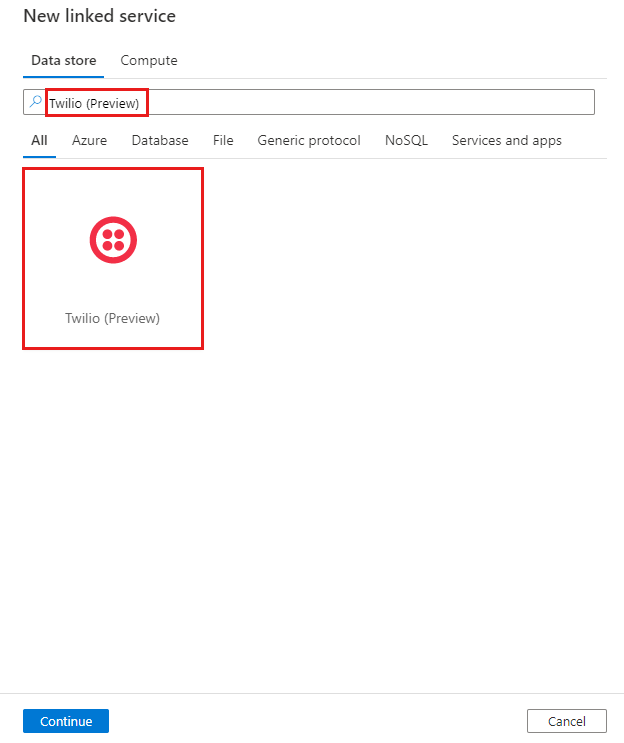Click the Cancel button
The image size is (624, 743).
tap(567, 721)
